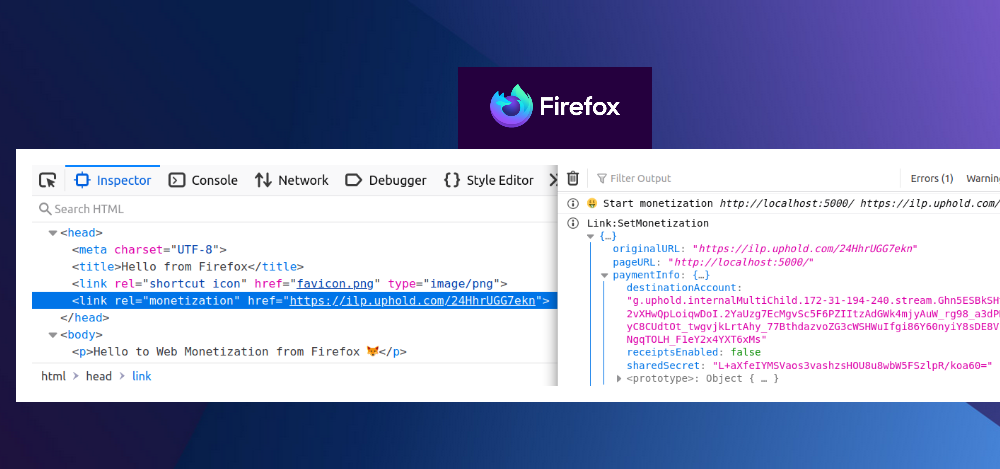Switch to the Console tab
This screenshot has height=469, width=1000.
point(203,181)
